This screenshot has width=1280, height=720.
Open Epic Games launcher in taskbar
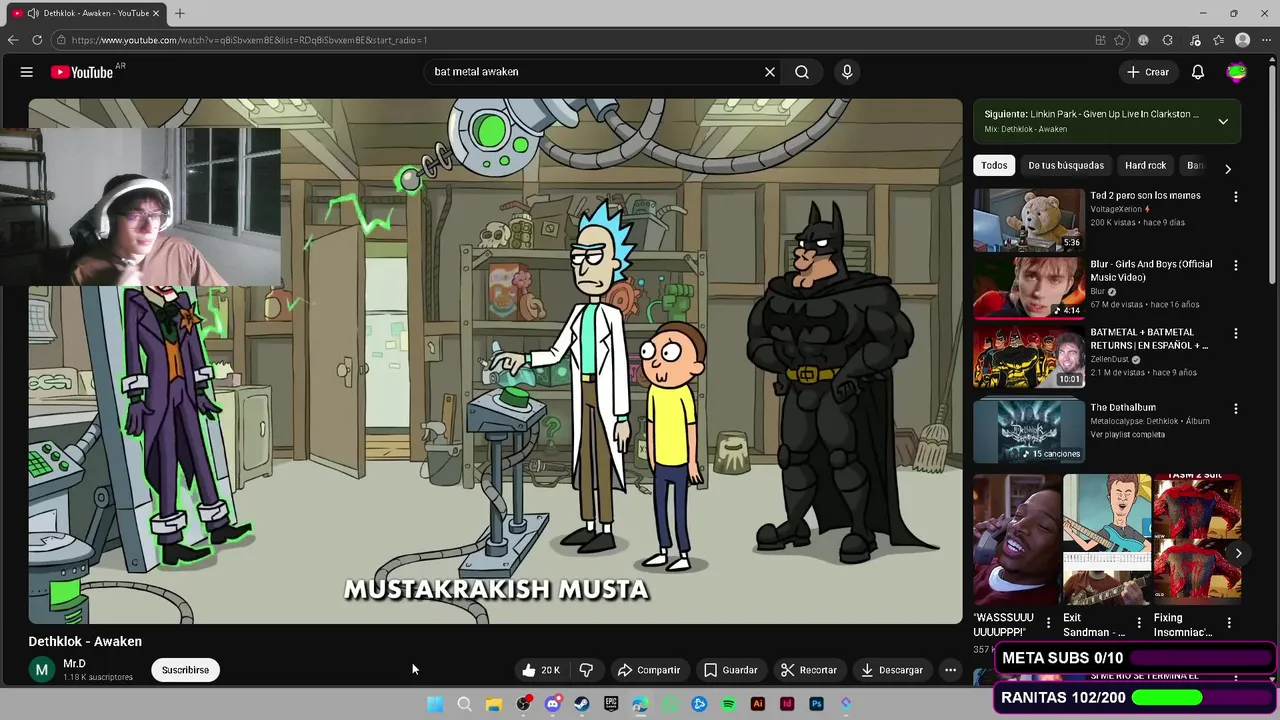(x=611, y=704)
